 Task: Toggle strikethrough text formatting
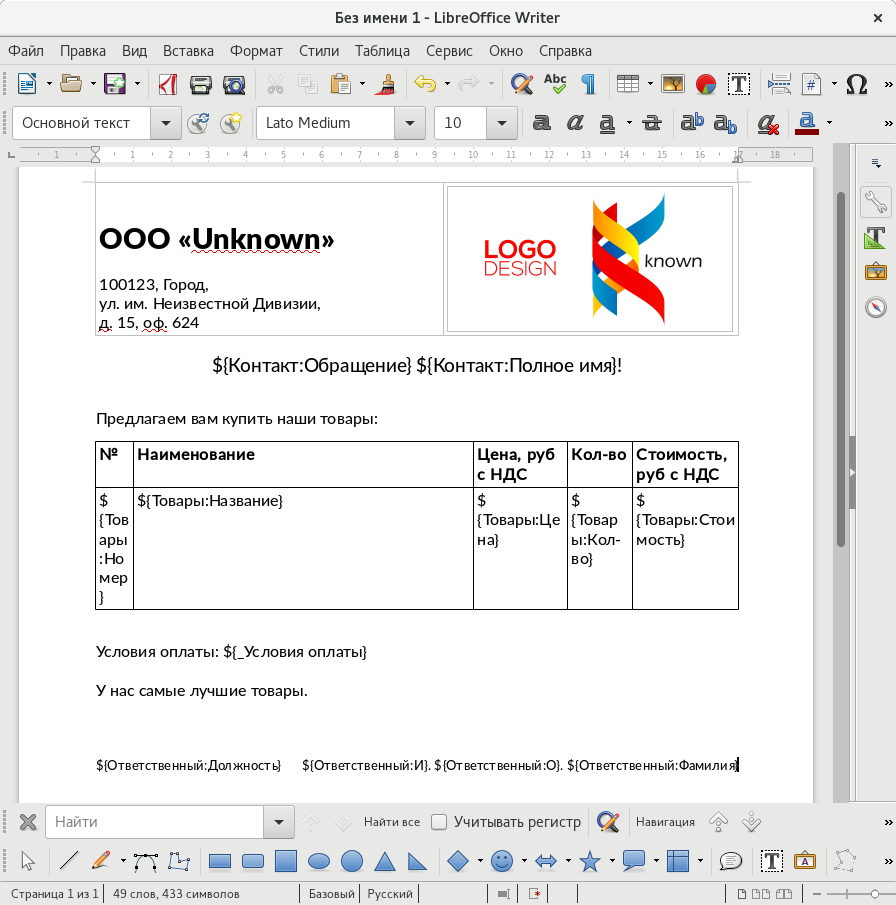(x=651, y=123)
